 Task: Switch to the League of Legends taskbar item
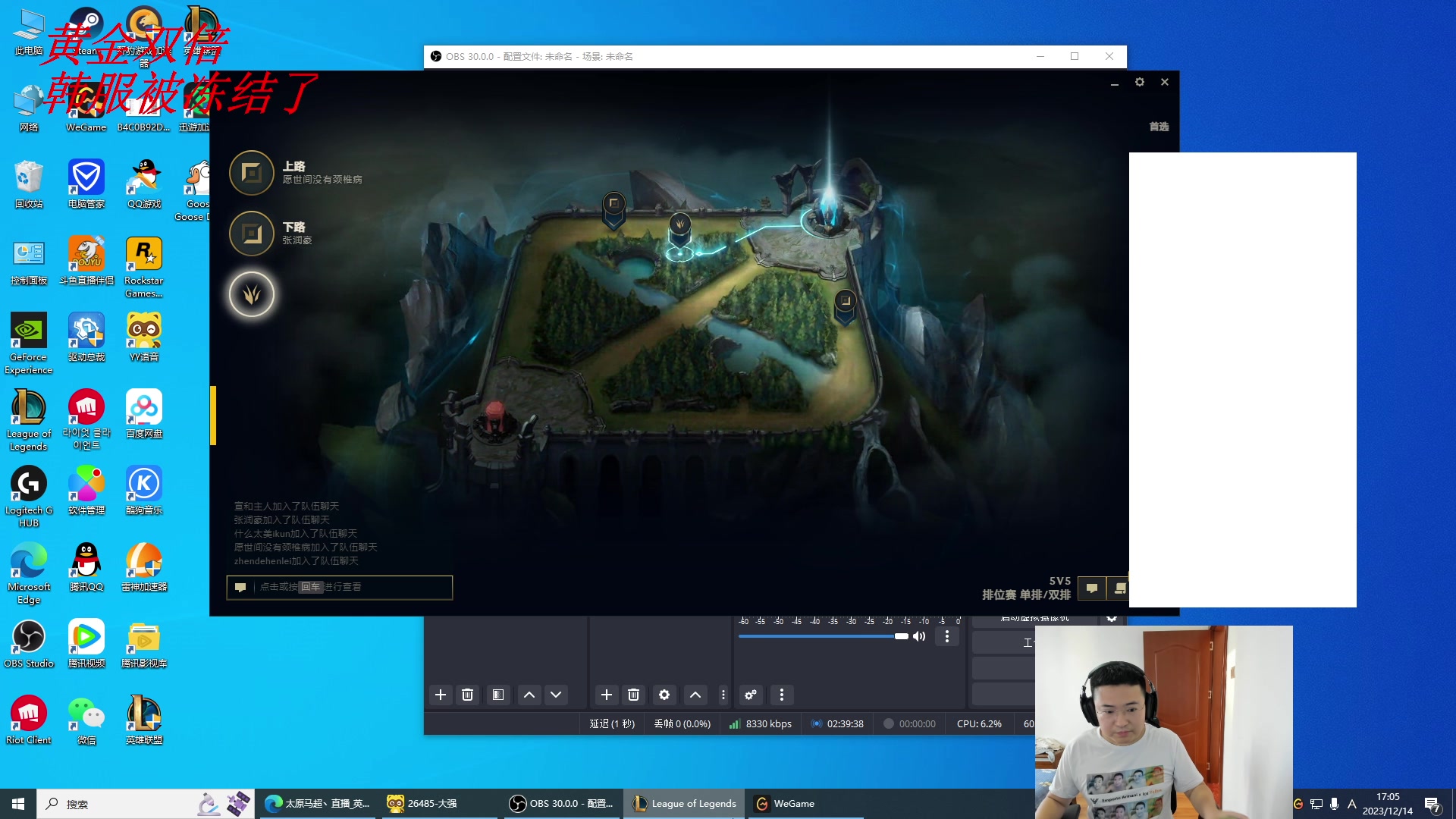tap(685, 804)
